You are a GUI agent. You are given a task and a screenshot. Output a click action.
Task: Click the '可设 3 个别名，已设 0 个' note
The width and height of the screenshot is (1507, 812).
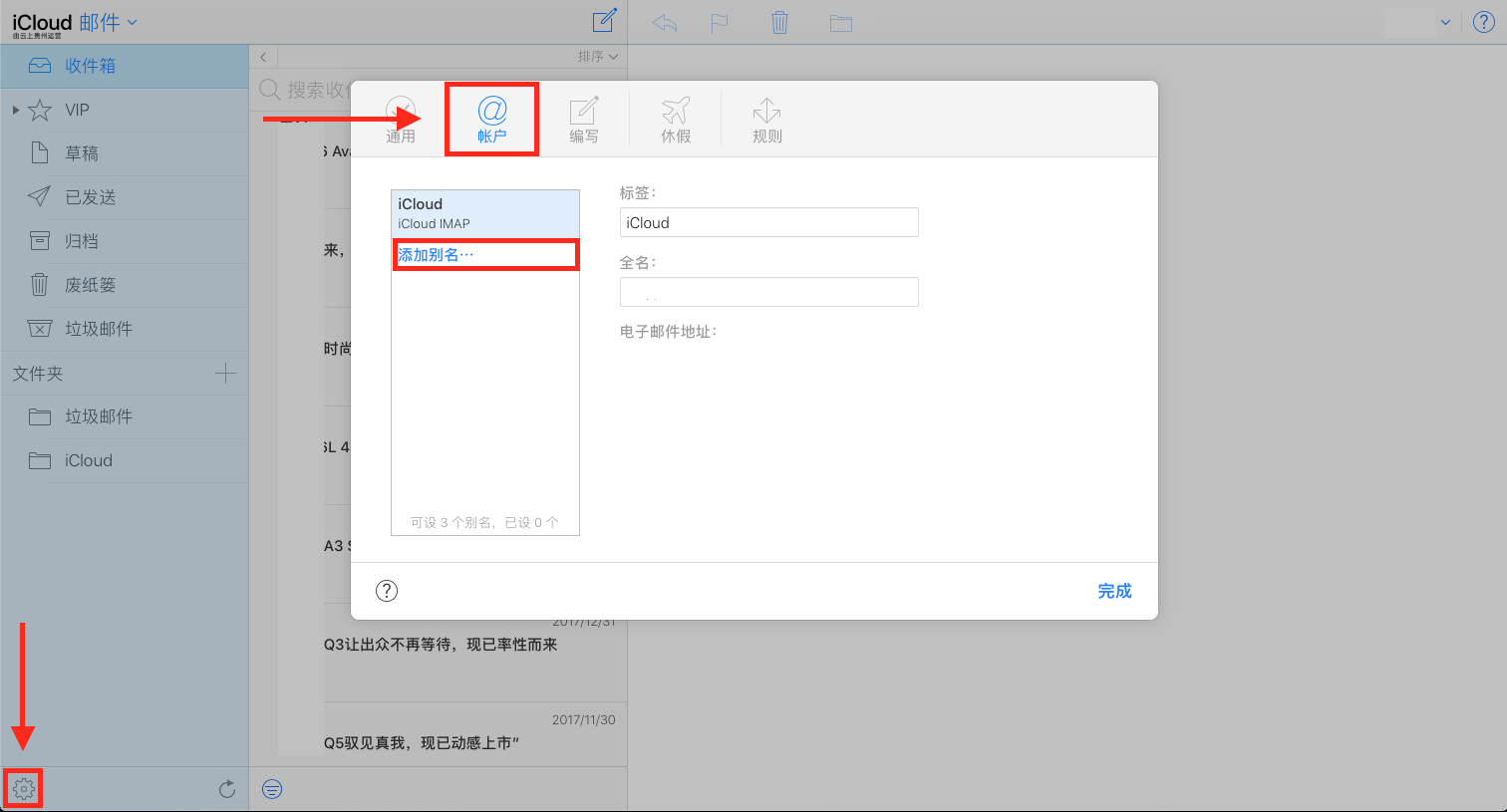(484, 522)
